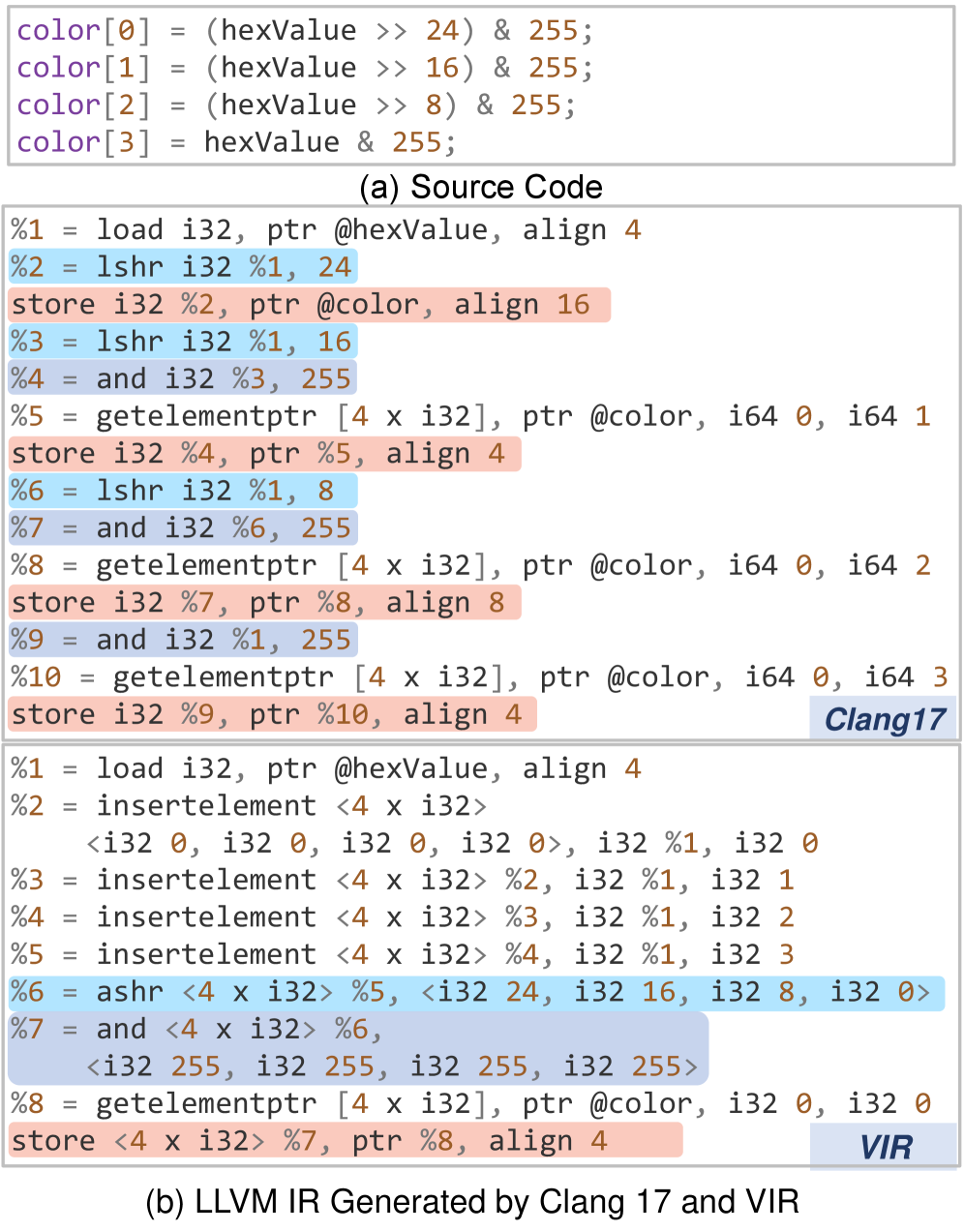Viewport: 964px width, 1232px height.
Task: Click the %9 = and i32 %1, 255 line
Action: (183, 640)
